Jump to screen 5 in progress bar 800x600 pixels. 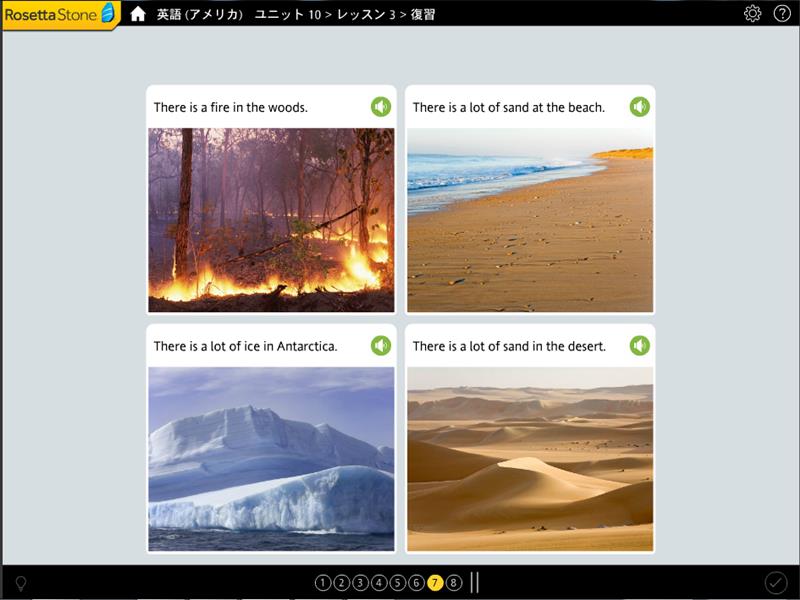click(x=397, y=582)
